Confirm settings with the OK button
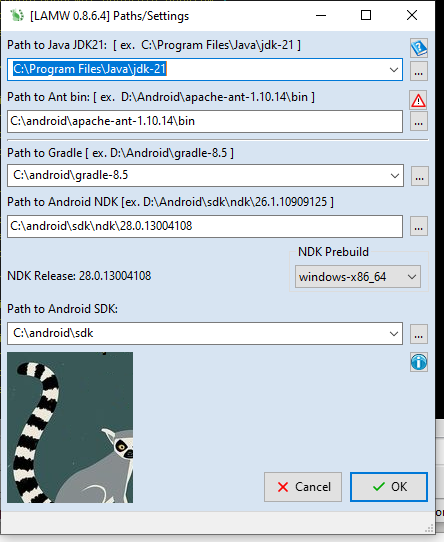 pyautogui.click(x=389, y=487)
